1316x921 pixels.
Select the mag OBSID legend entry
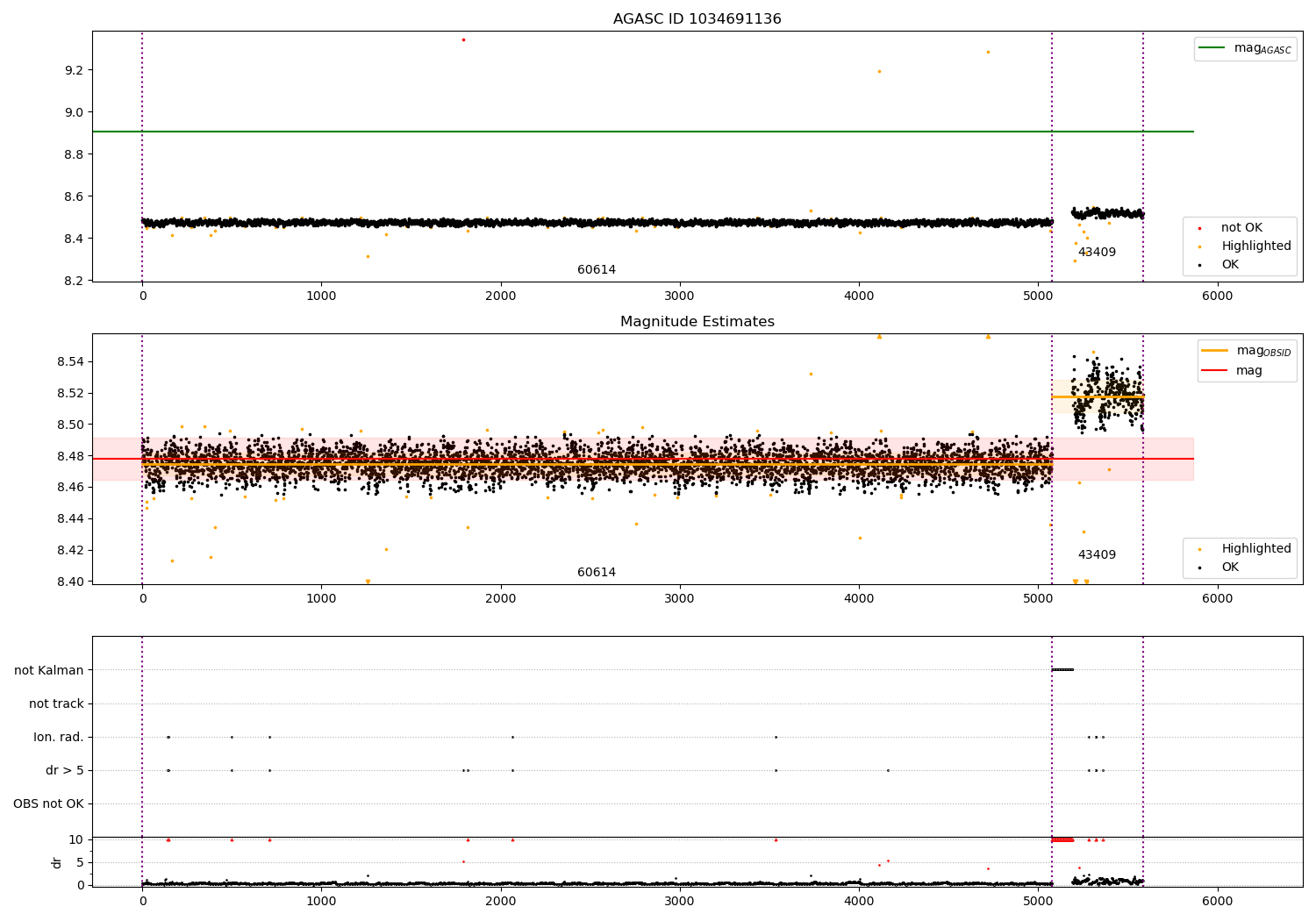pos(1247,351)
